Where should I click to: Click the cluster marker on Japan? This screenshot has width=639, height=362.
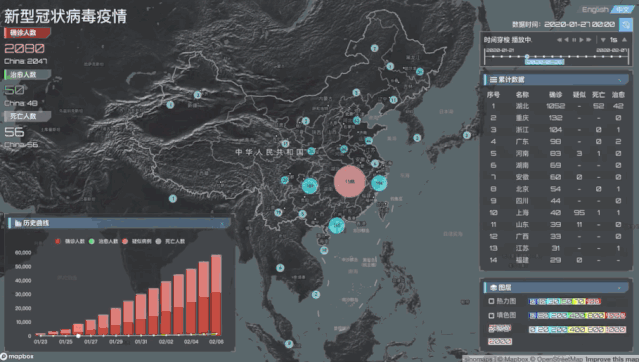pos(467,135)
